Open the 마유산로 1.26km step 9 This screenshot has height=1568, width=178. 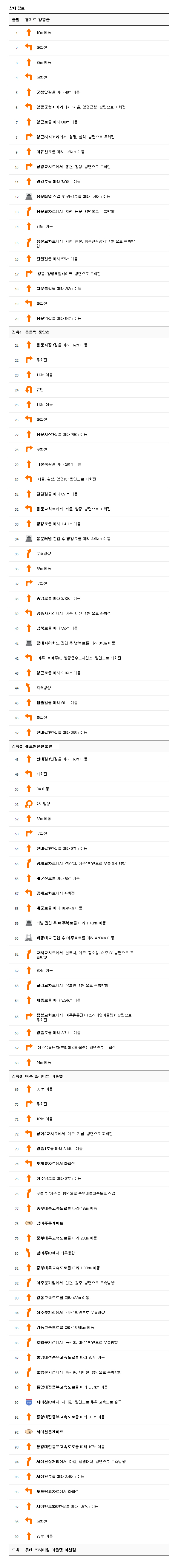click(x=60, y=151)
